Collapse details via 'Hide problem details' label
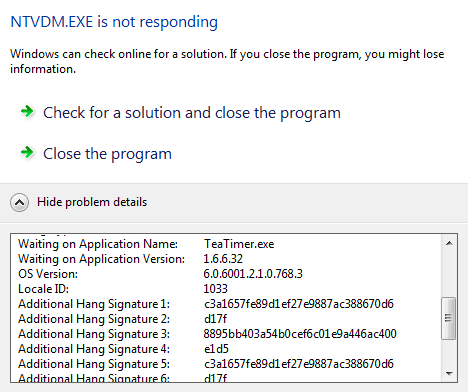 click(92, 202)
